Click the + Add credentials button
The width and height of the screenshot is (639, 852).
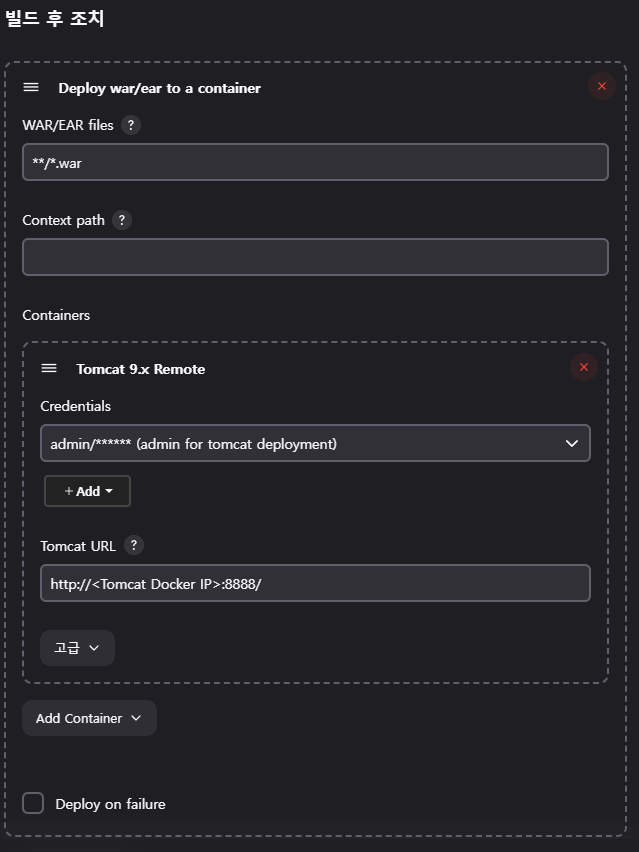point(87,491)
